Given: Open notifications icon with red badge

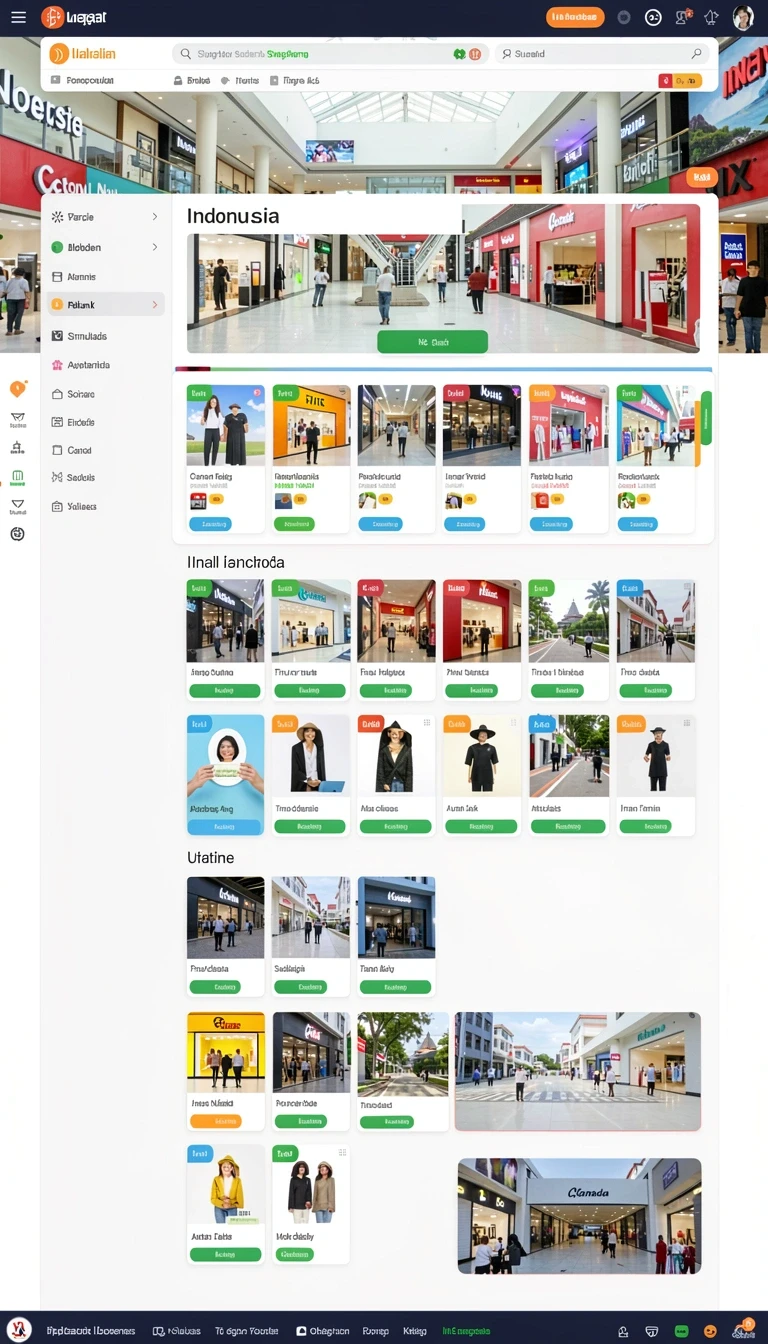Looking at the screenshot, I should [683, 17].
